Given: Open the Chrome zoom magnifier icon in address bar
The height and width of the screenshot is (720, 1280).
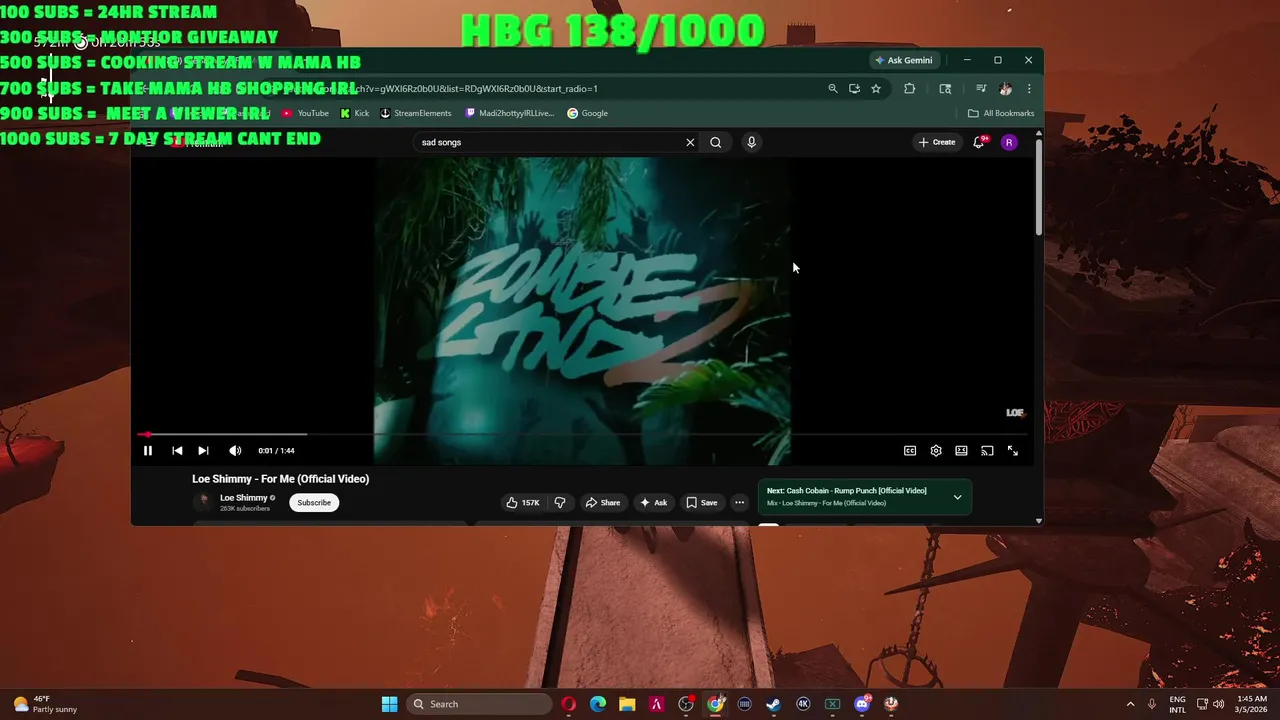Looking at the screenshot, I should 832,88.
